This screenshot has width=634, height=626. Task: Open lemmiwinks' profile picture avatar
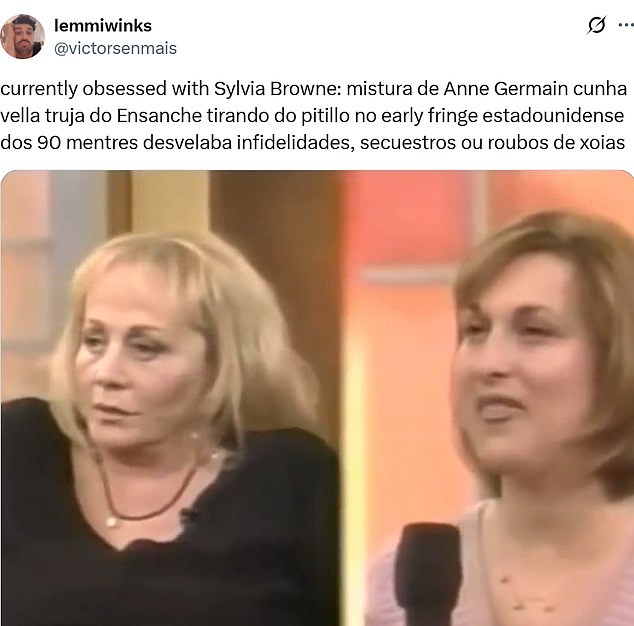(22, 36)
